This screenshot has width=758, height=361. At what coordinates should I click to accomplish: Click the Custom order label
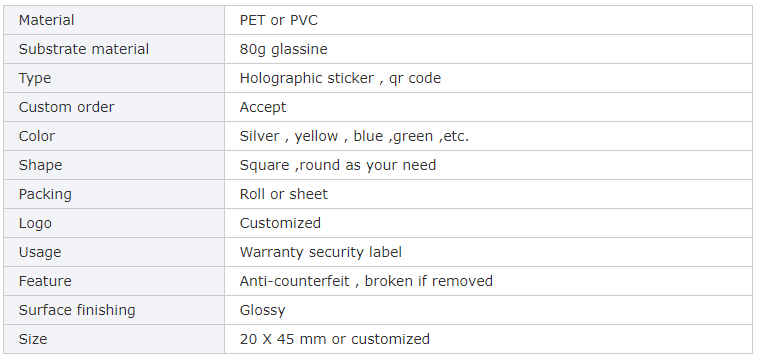click(x=66, y=107)
